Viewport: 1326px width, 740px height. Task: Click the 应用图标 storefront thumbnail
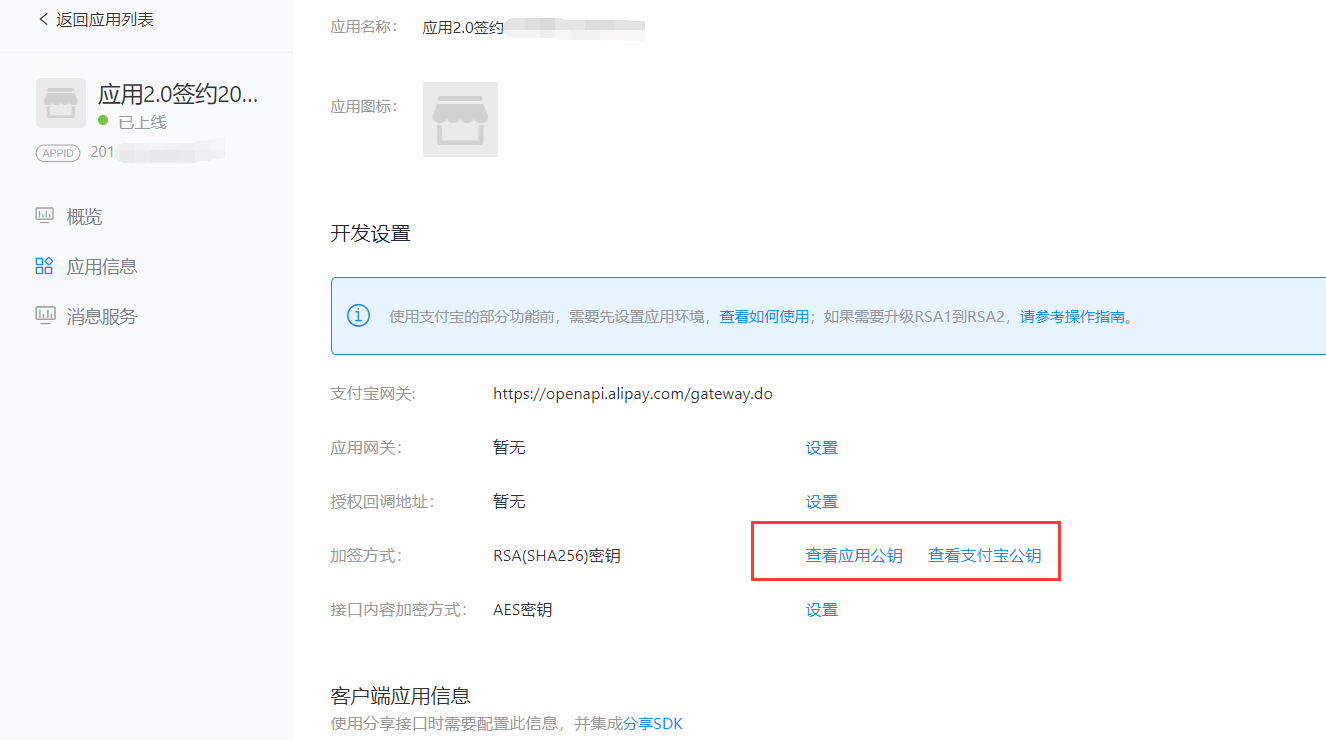[x=460, y=119]
